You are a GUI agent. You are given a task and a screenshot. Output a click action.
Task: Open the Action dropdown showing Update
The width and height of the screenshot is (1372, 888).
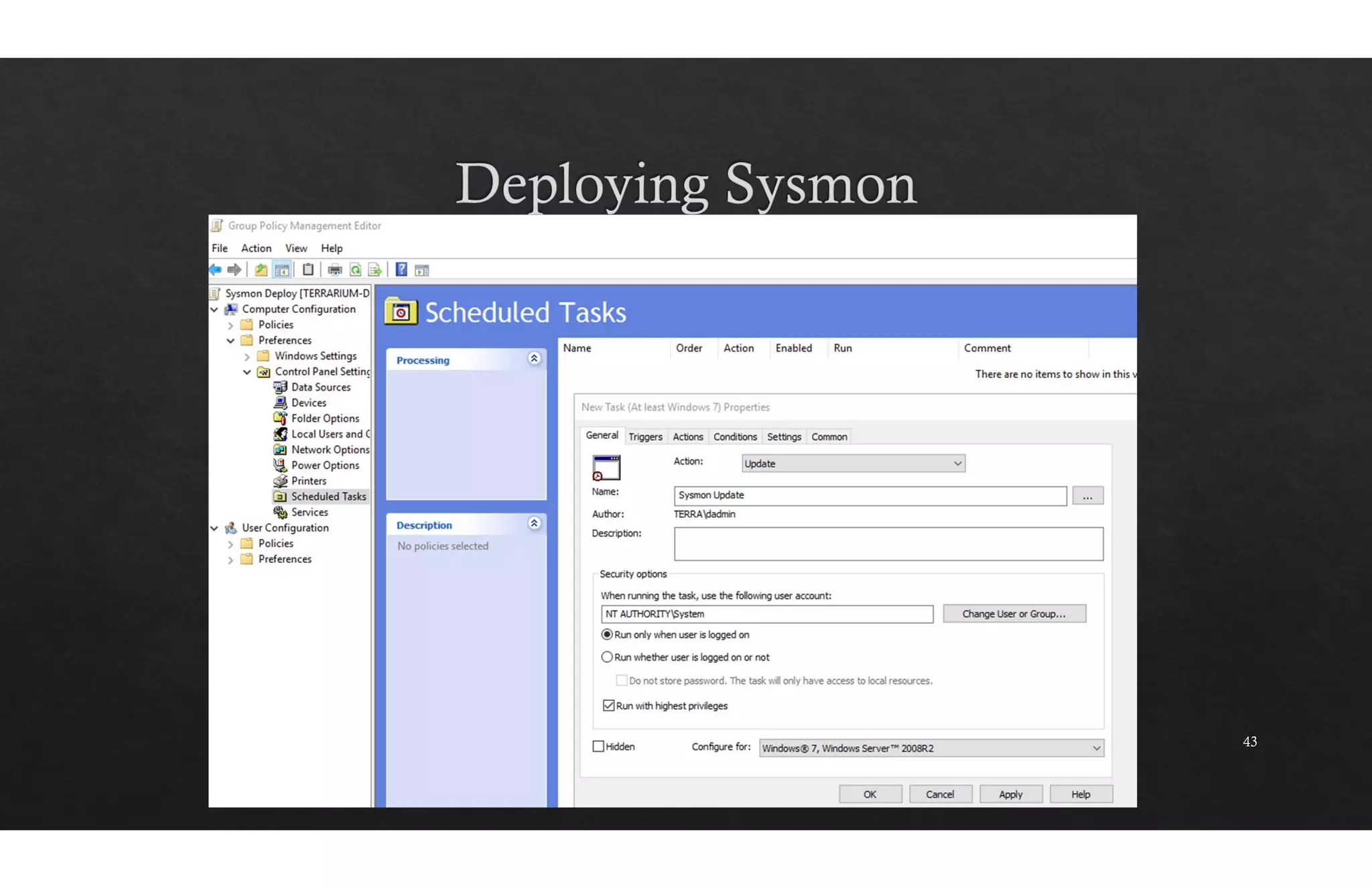point(853,464)
